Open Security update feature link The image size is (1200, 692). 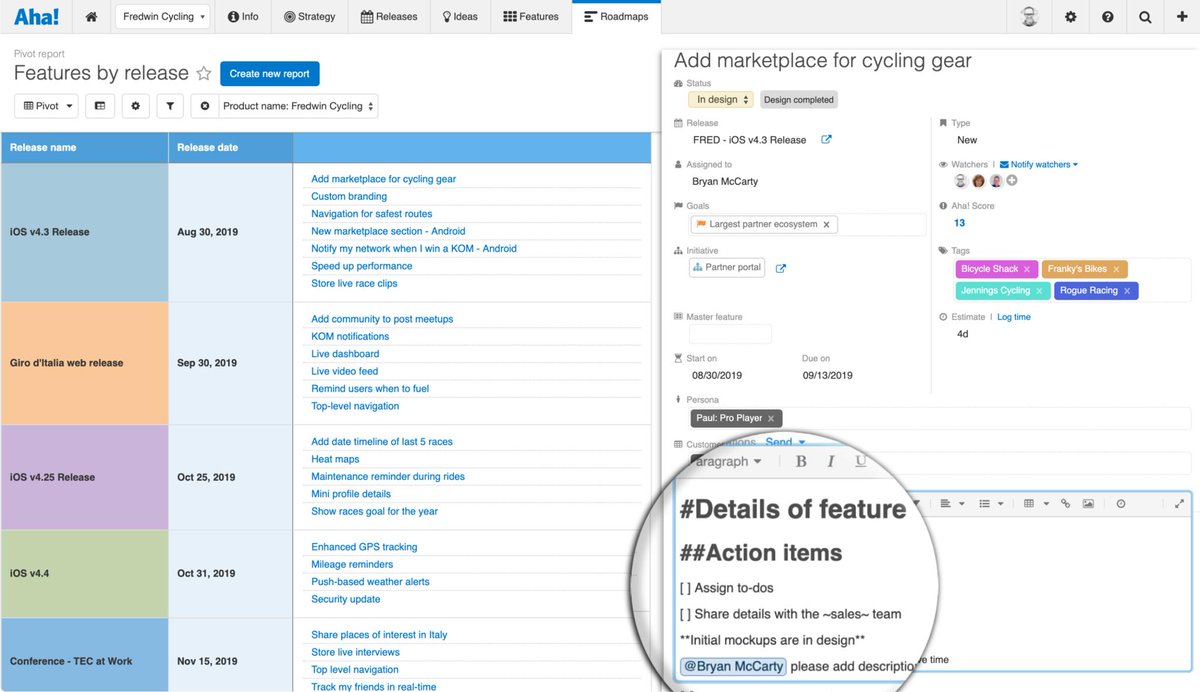[346, 599]
